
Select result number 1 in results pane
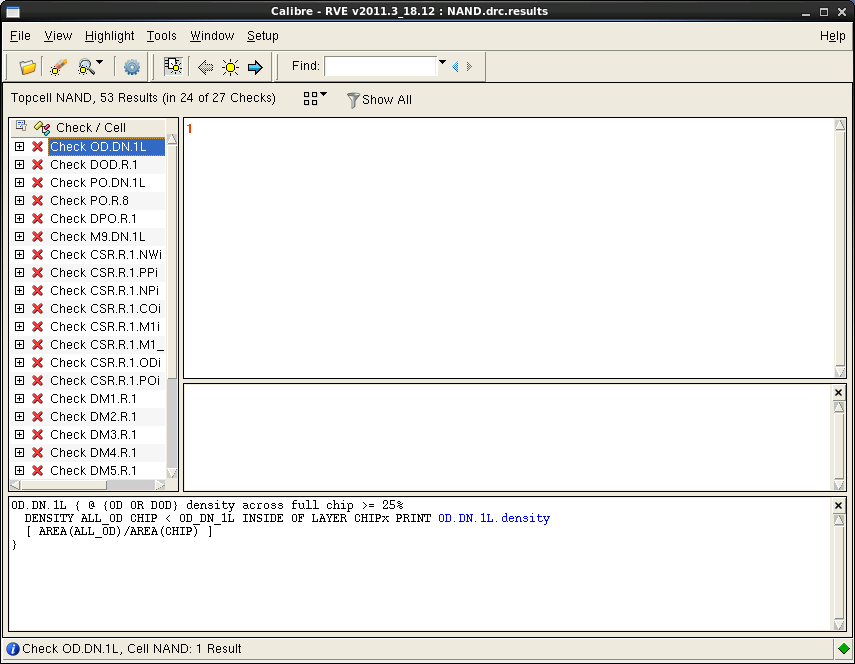(189, 129)
